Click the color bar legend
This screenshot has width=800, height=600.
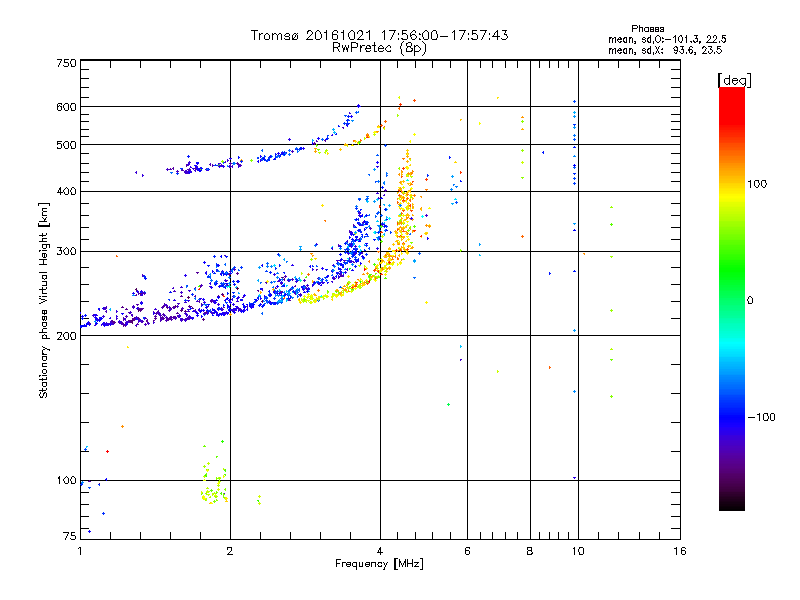[732, 298]
